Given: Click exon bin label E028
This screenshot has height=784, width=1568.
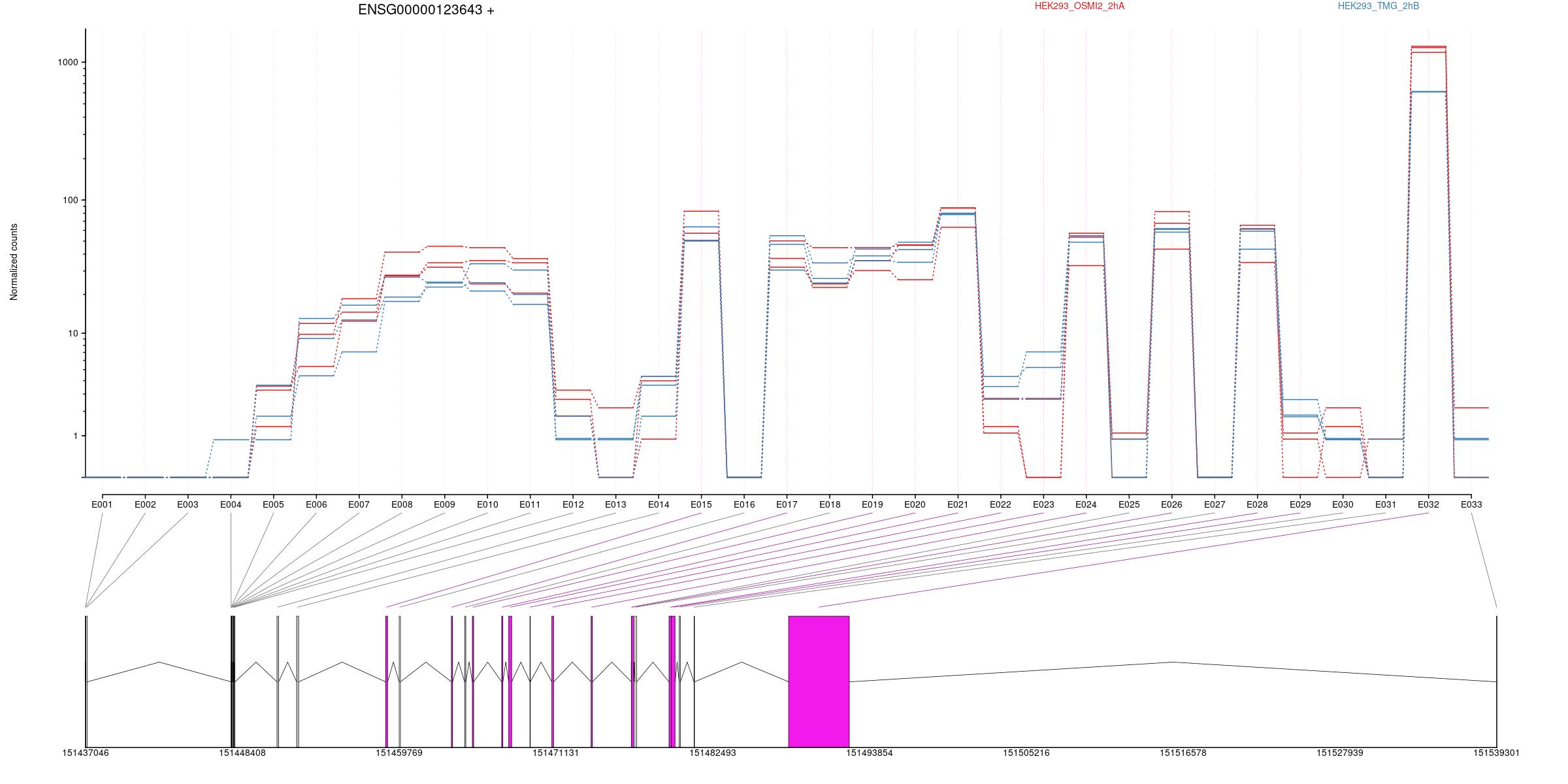Looking at the screenshot, I should pos(1257,504).
